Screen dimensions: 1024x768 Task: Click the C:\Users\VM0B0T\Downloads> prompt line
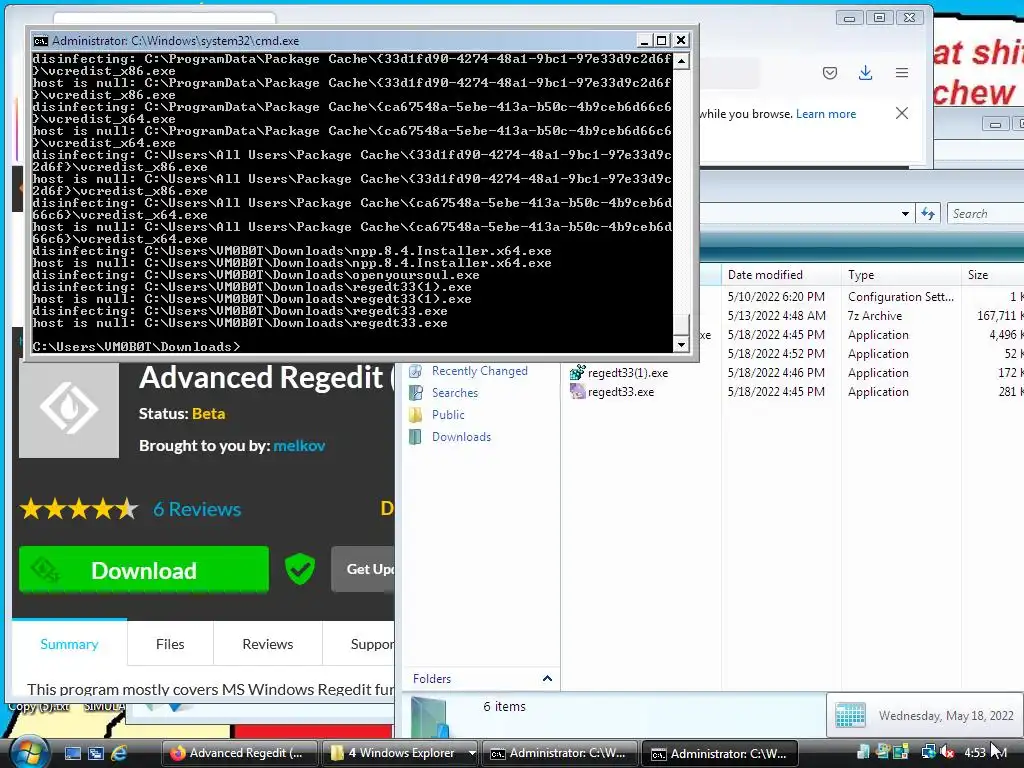[x=136, y=346]
